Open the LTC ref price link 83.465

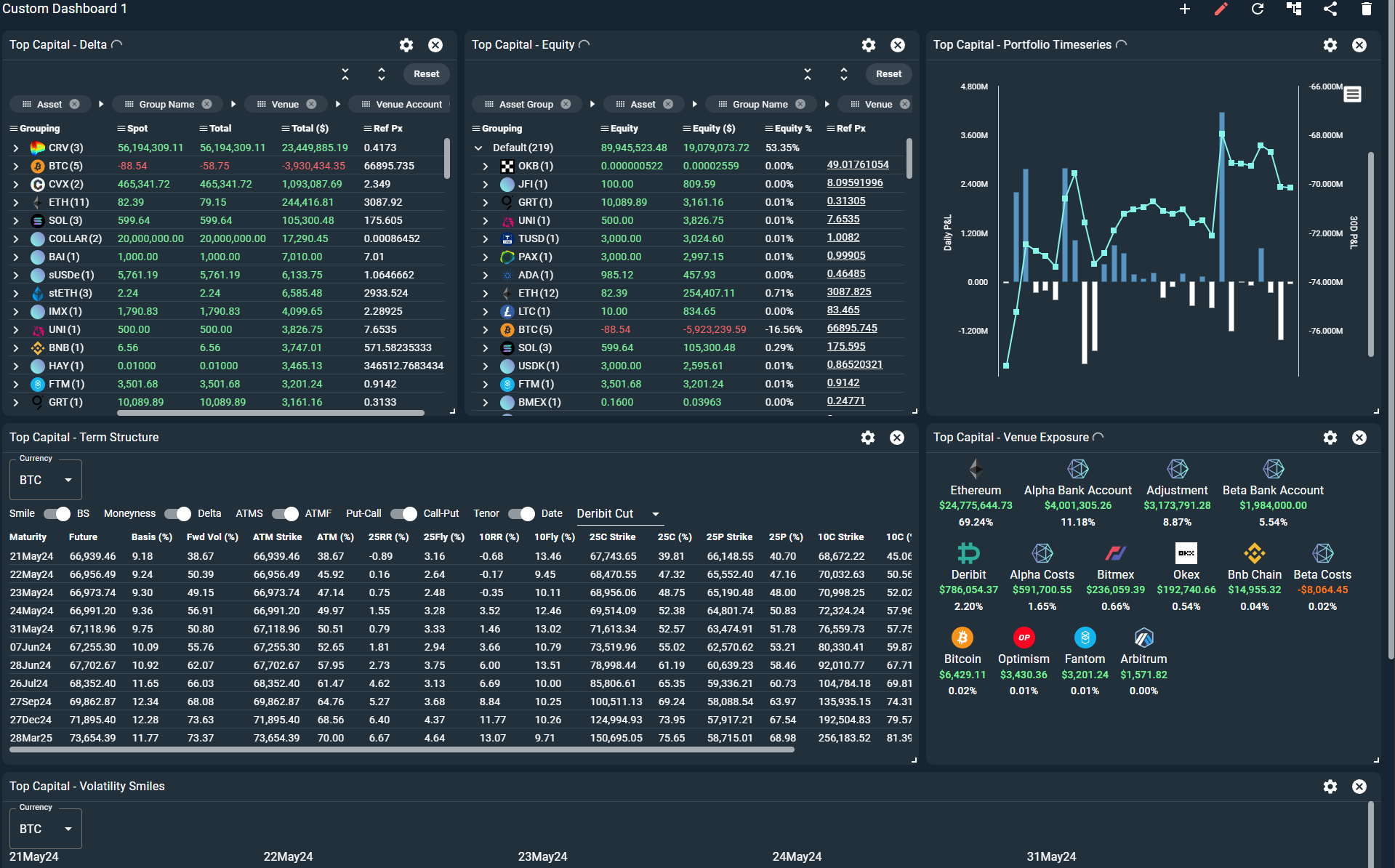843,310
